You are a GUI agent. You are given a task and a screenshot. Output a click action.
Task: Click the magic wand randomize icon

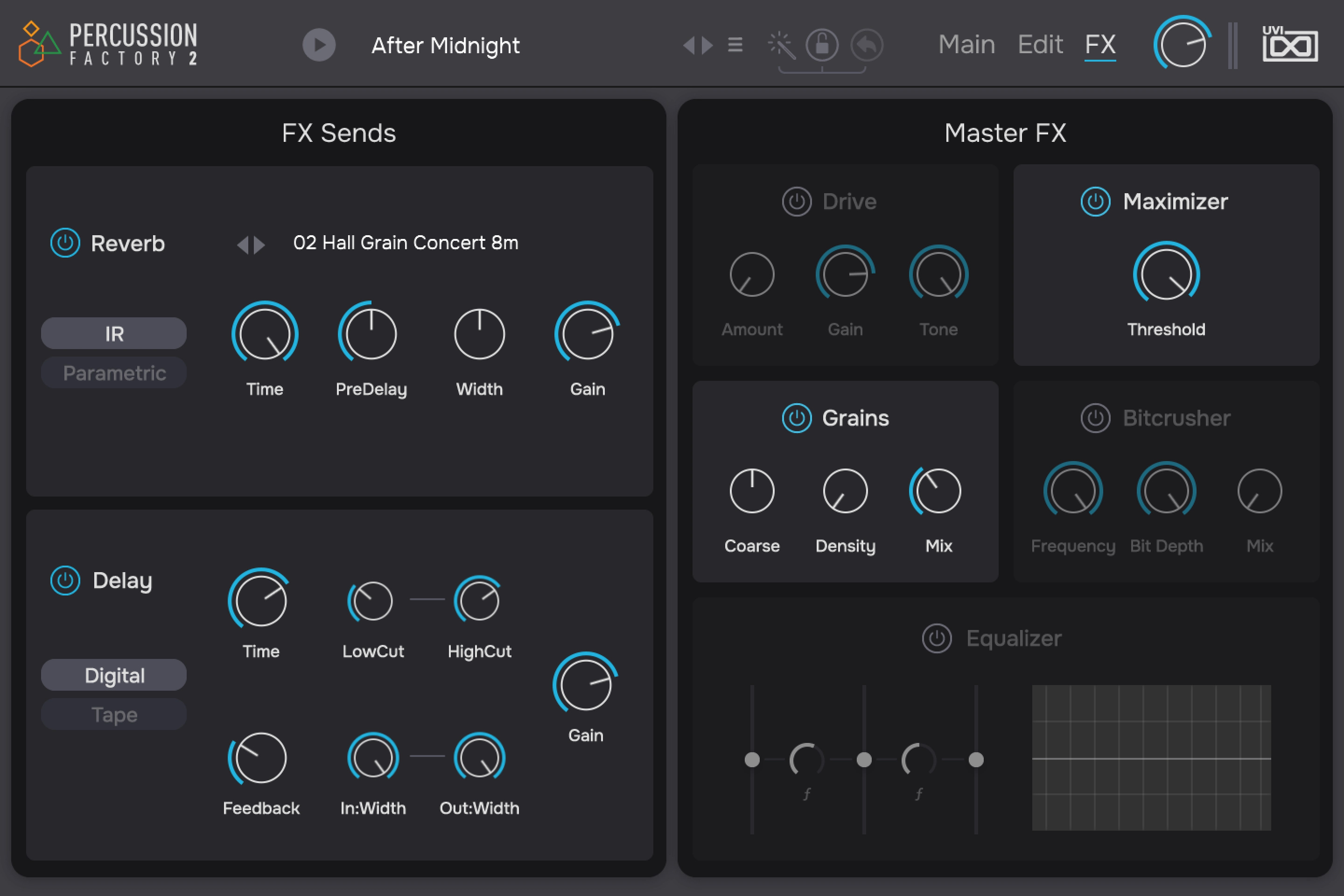click(x=782, y=45)
